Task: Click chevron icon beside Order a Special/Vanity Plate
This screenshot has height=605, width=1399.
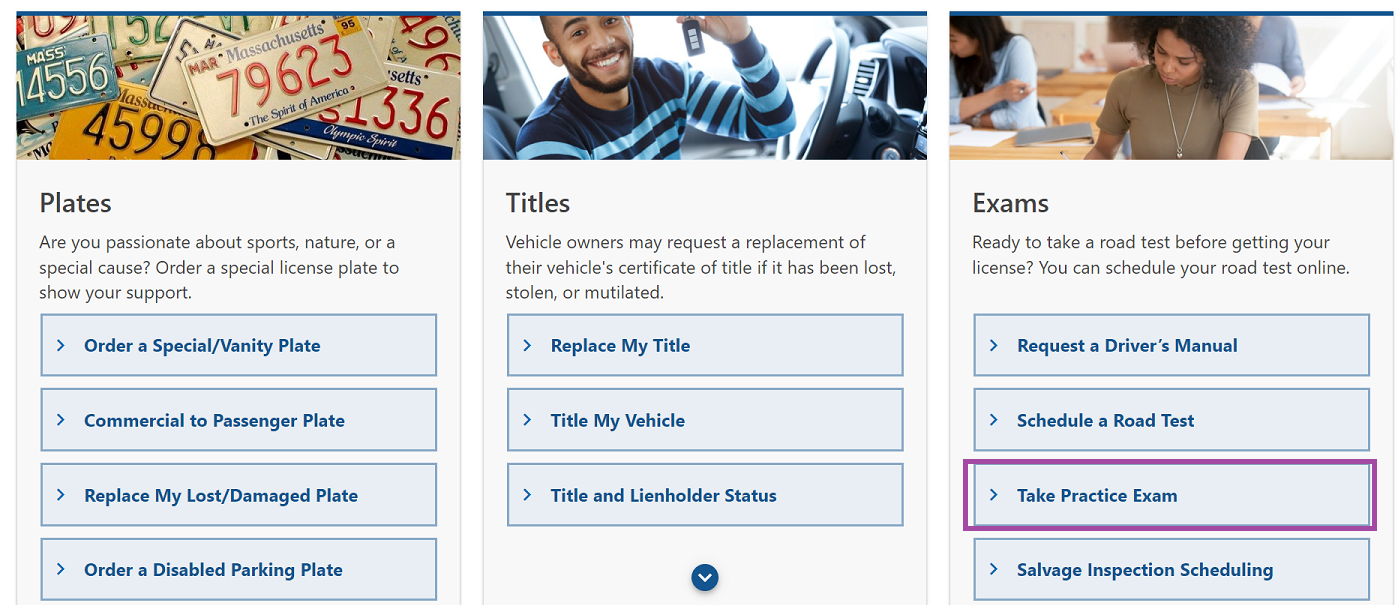Action: (61, 345)
